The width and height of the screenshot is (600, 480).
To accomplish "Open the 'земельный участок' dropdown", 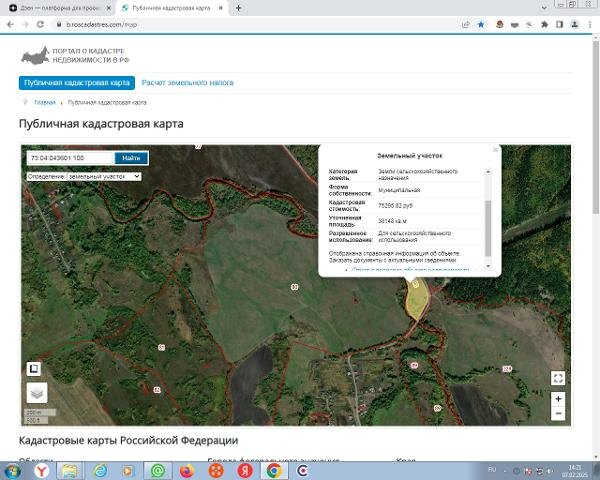I will (104, 176).
